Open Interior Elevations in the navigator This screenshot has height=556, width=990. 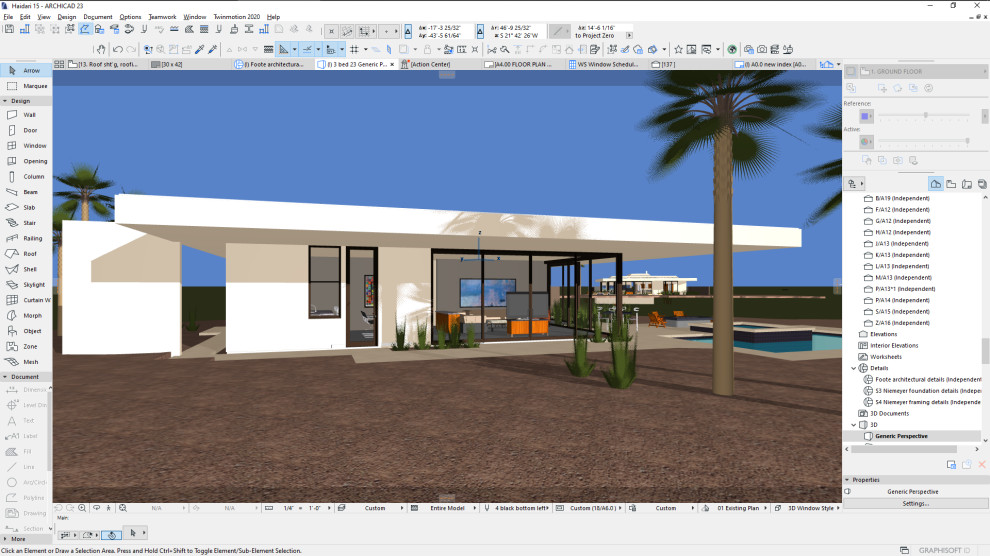(x=893, y=346)
